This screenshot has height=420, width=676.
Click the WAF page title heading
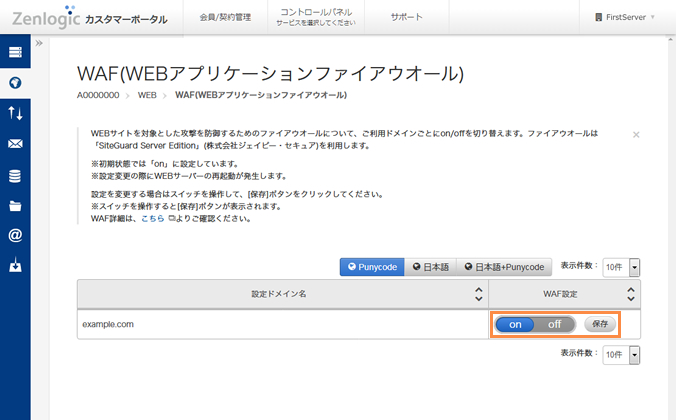point(270,73)
